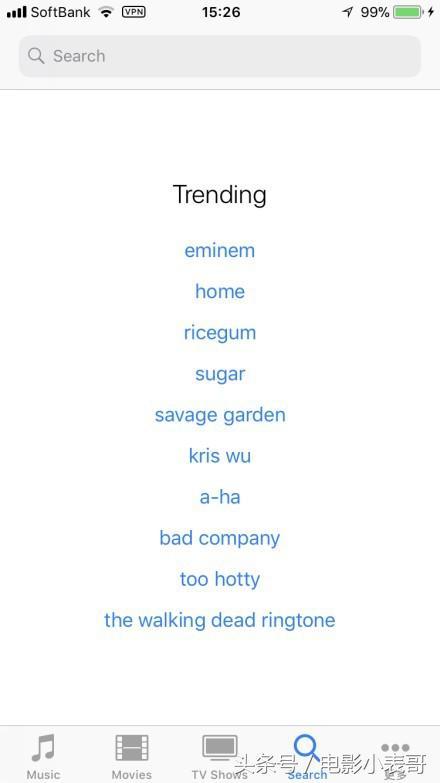Select the Search magnifier tab icon

(x=307, y=748)
